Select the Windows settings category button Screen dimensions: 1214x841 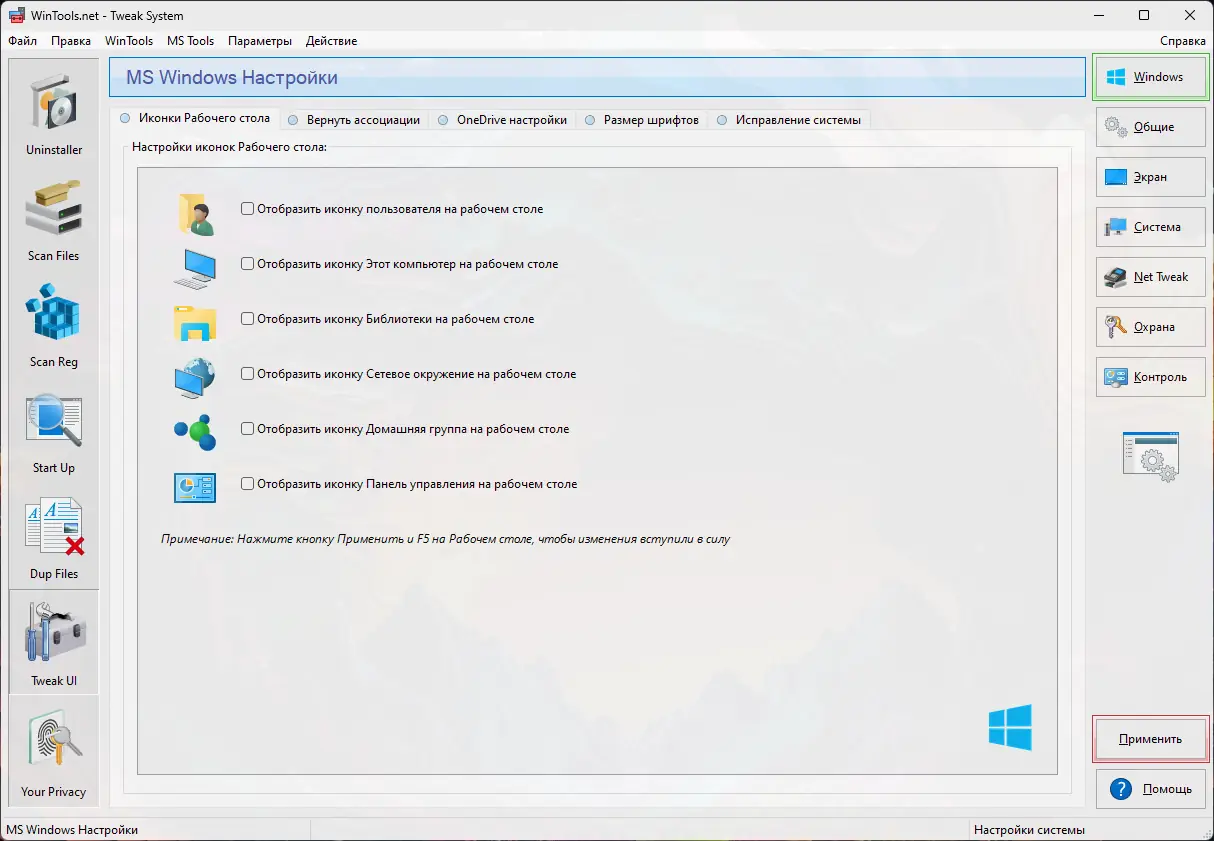(1150, 77)
